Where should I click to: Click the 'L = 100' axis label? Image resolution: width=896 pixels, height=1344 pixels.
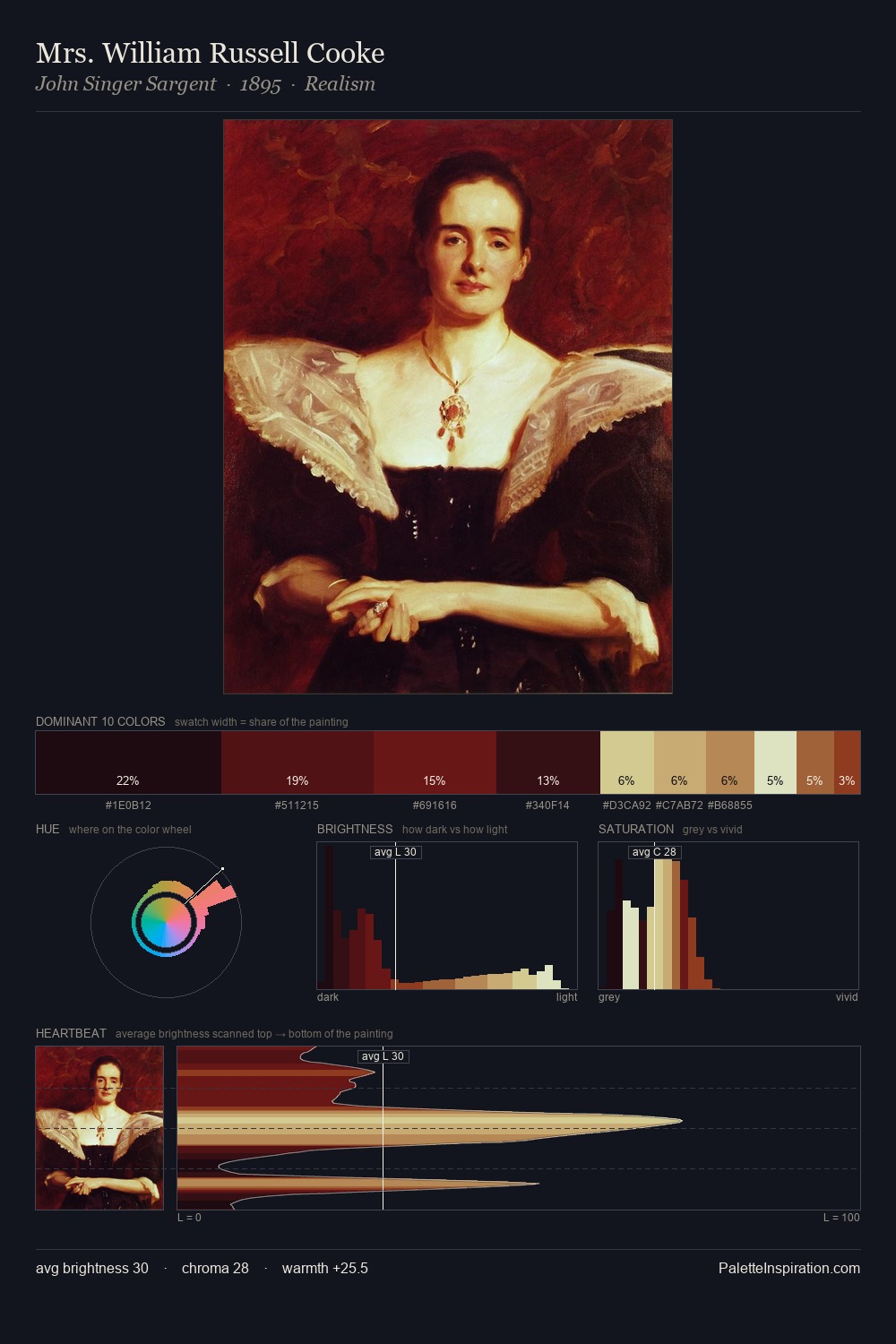(841, 1218)
